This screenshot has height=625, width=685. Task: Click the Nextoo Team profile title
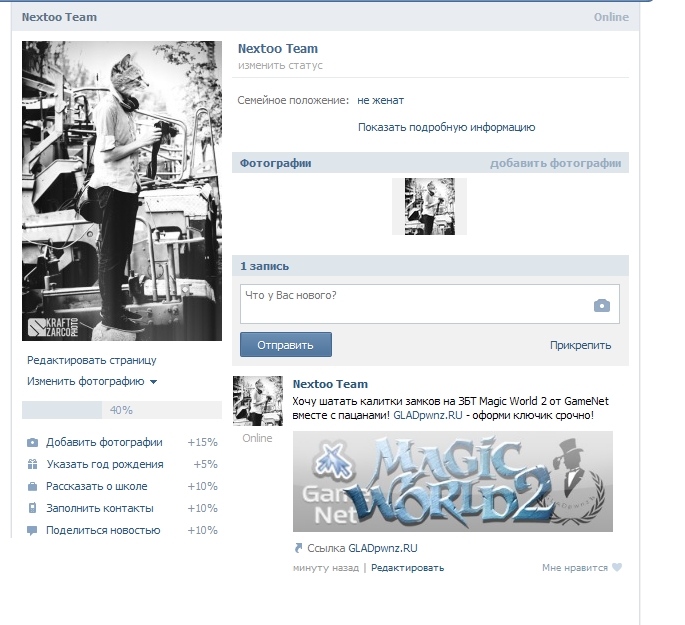(278, 48)
